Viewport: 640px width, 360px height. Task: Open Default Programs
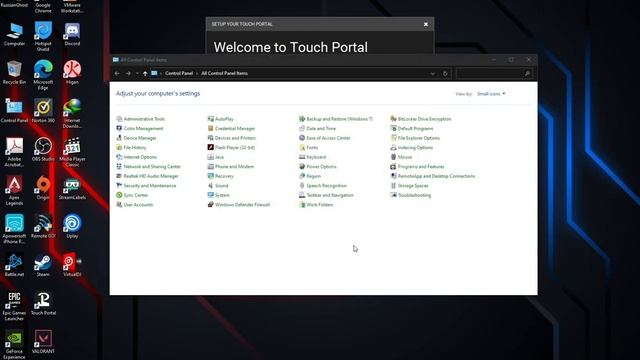(412, 128)
